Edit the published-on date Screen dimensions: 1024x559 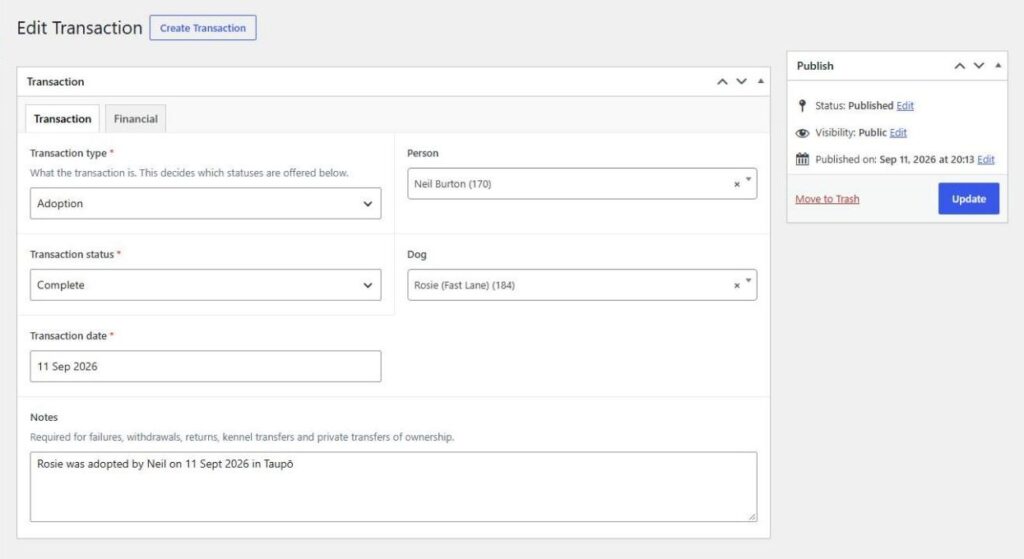(985, 159)
